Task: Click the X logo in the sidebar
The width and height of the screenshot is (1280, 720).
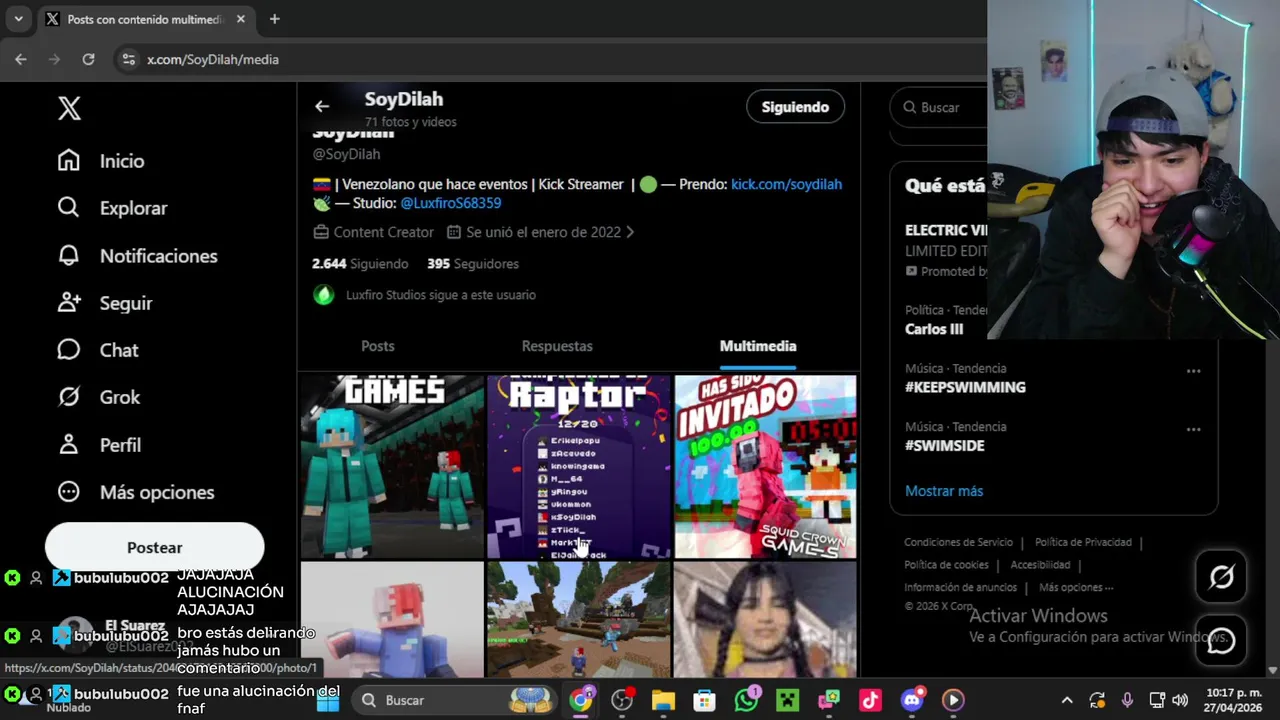Action: pyautogui.click(x=69, y=108)
